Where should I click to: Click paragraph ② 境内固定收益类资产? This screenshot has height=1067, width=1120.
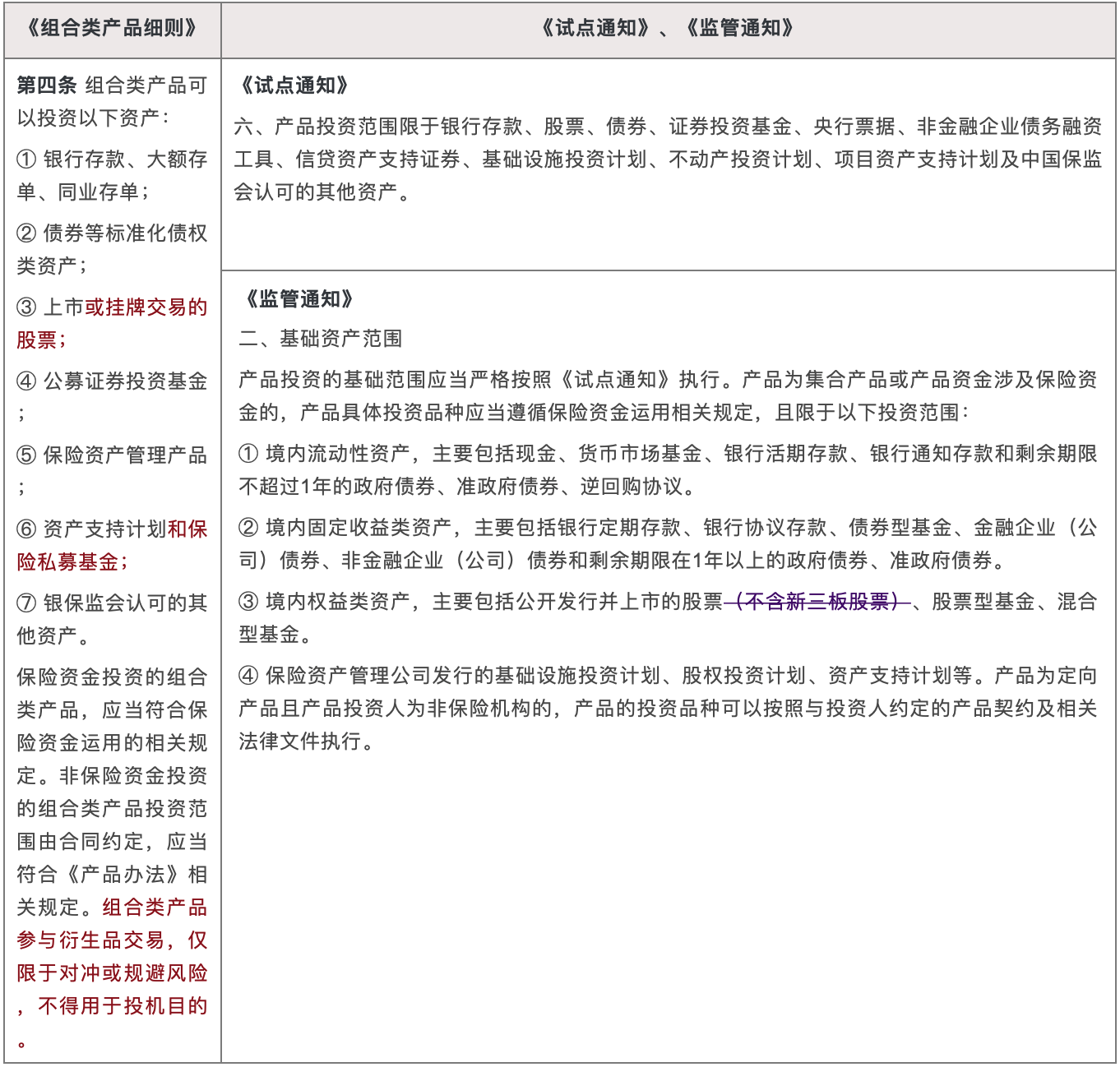(668, 544)
